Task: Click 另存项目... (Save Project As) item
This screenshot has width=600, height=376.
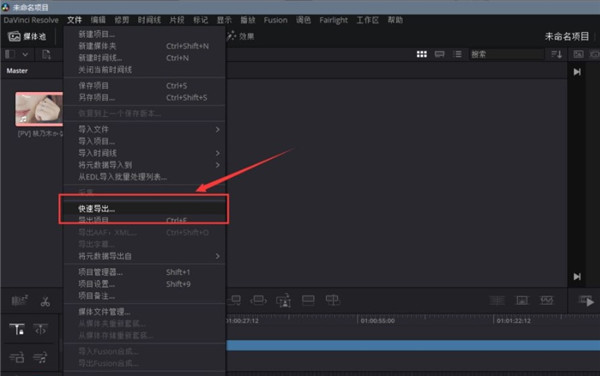Action: tap(145, 98)
